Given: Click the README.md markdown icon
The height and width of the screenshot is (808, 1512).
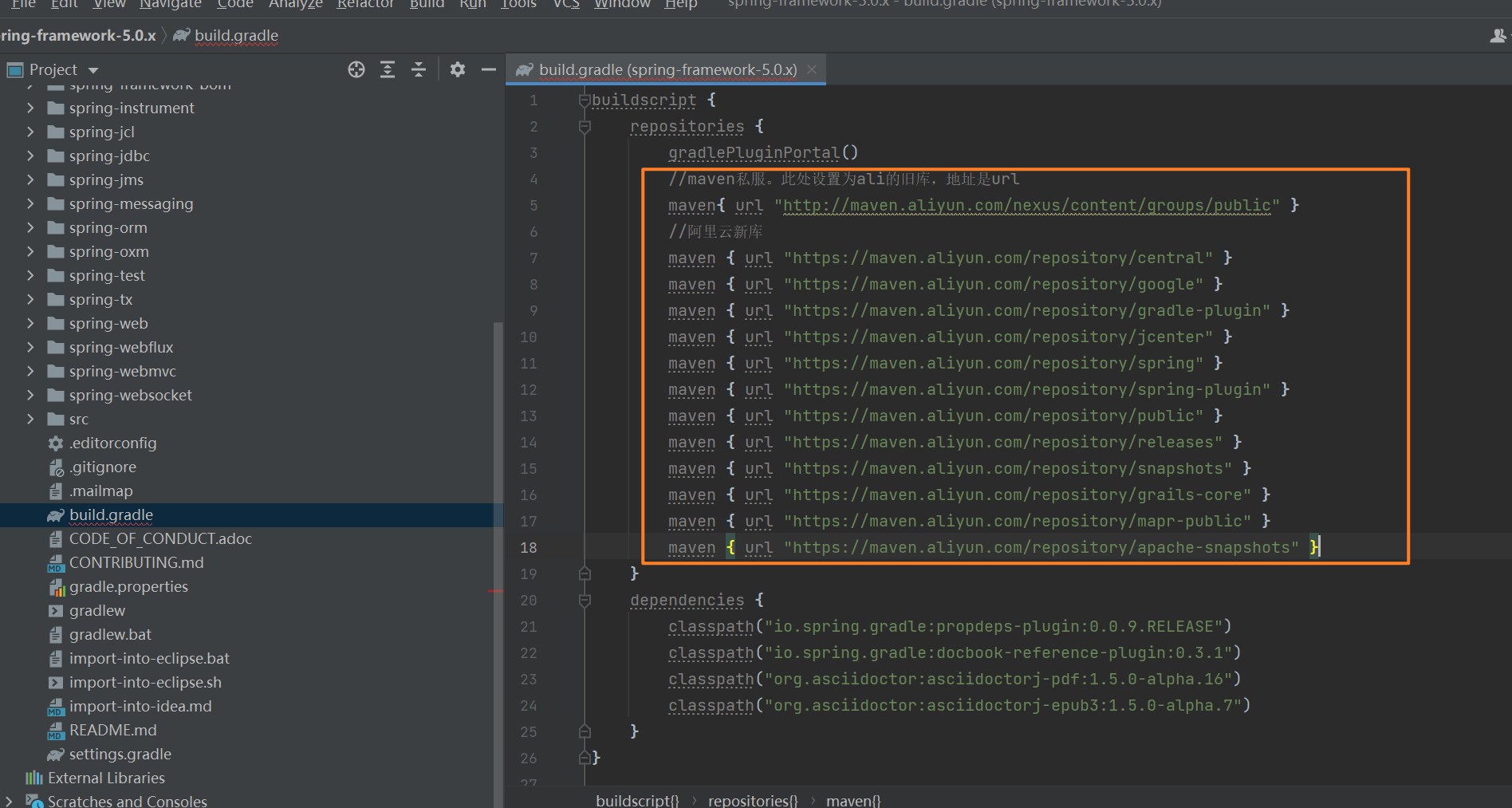Looking at the screenshot, I should click(x=56, y=731).
